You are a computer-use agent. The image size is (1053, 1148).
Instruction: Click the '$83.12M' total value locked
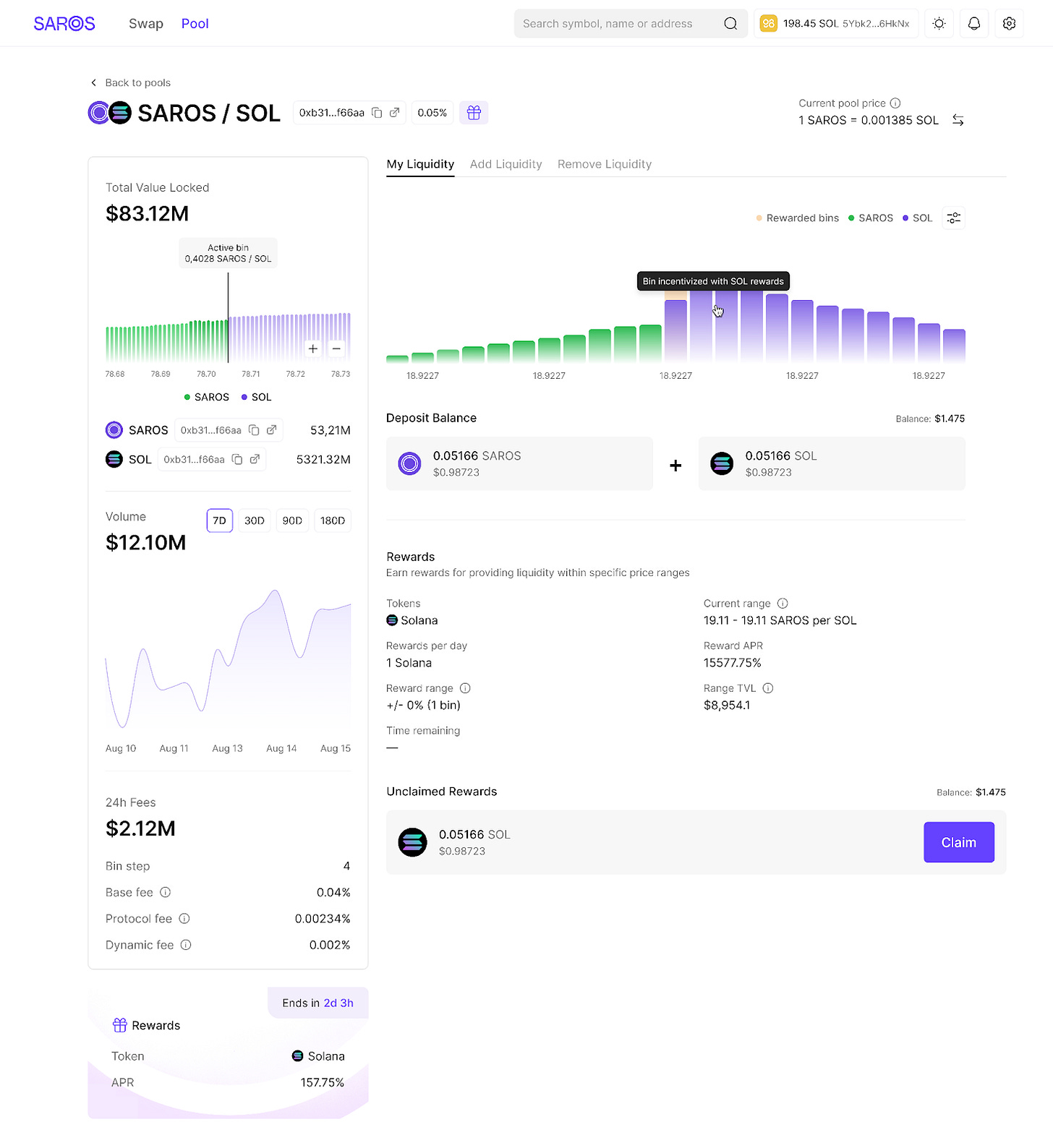(148, 214)
